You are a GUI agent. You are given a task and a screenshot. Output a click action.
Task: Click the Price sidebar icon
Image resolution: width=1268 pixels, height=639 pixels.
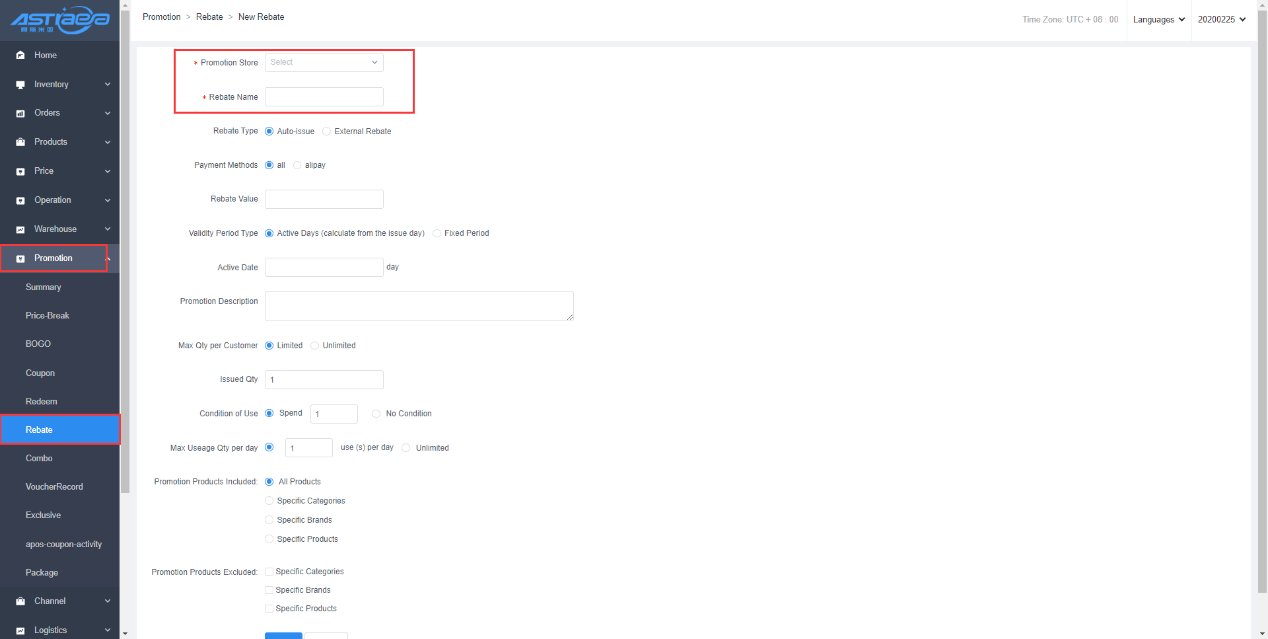click(x=20, y=171)
